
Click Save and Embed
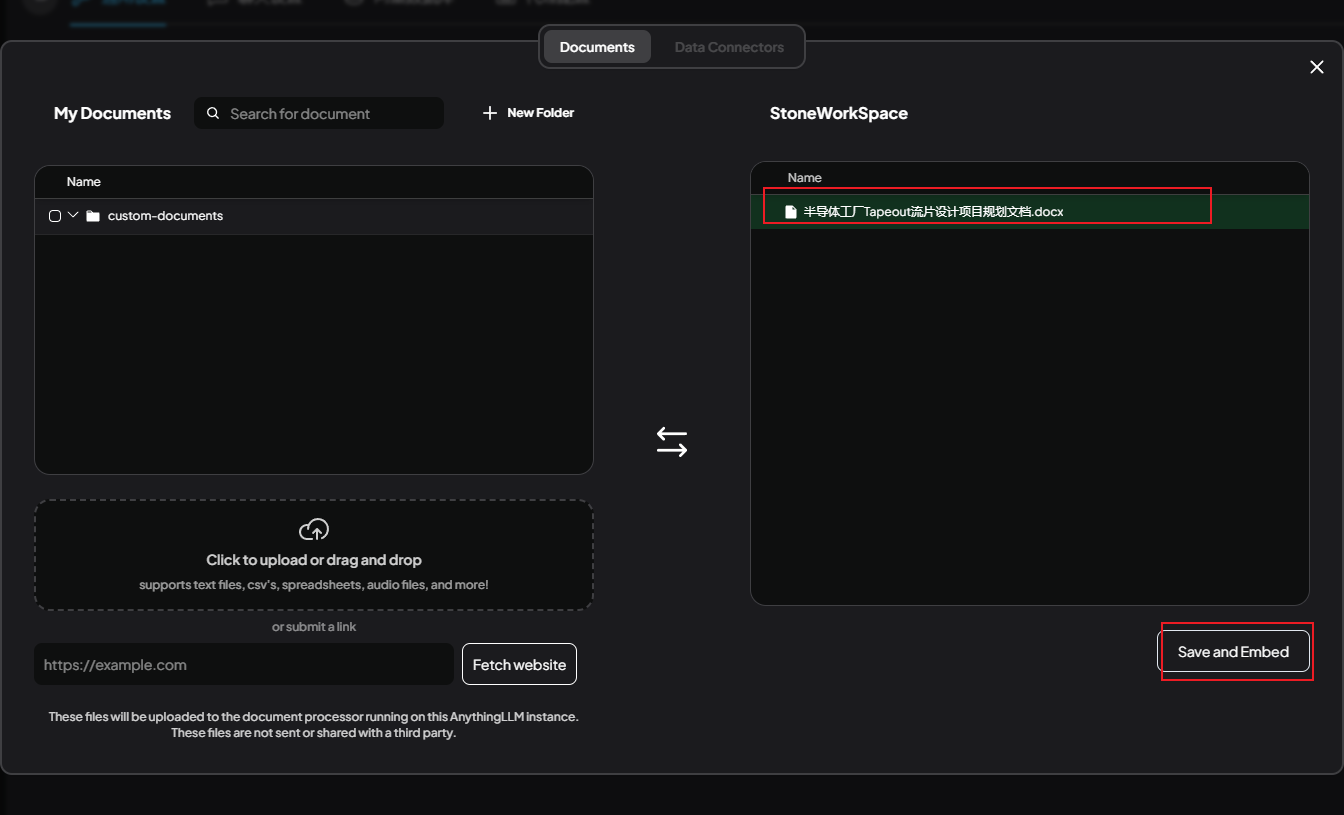(1233, 651)
